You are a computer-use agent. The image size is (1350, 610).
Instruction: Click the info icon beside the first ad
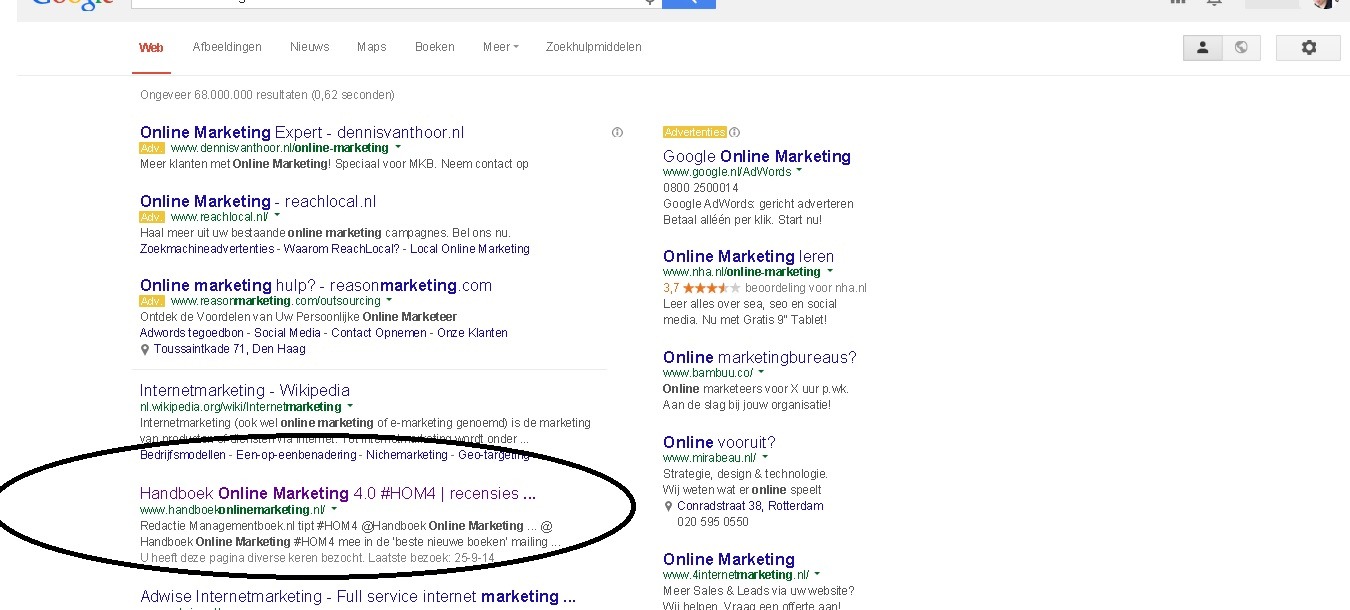(x=617, y=132)
